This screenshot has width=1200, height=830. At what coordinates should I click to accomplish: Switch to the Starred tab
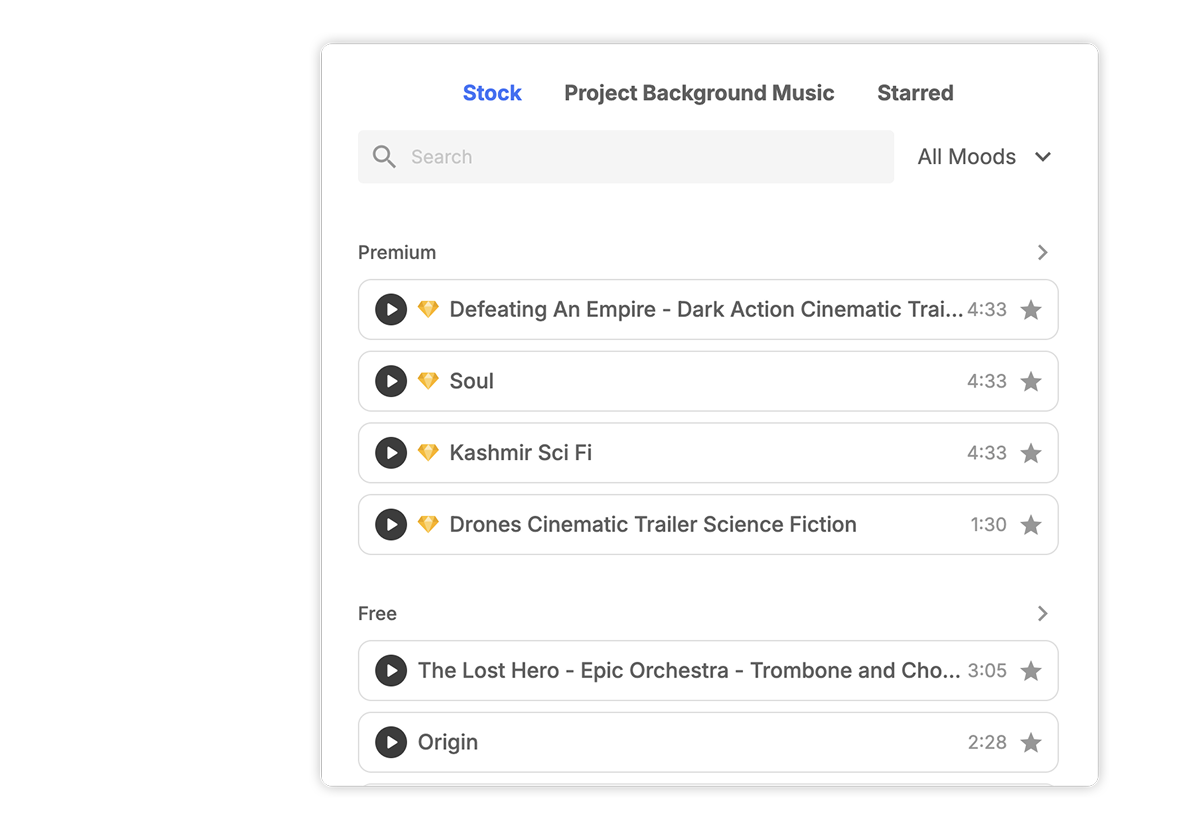click(x=915, y=92)
